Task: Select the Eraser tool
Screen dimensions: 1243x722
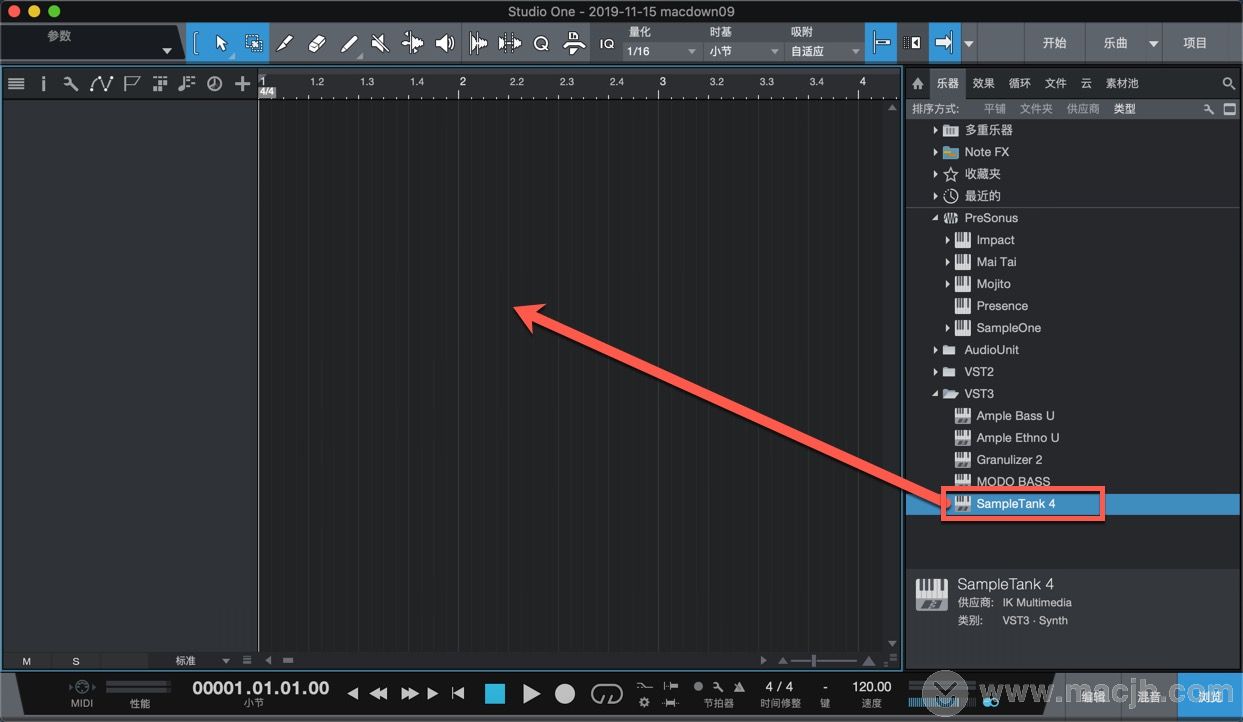Action: click(x=317, y=44)
